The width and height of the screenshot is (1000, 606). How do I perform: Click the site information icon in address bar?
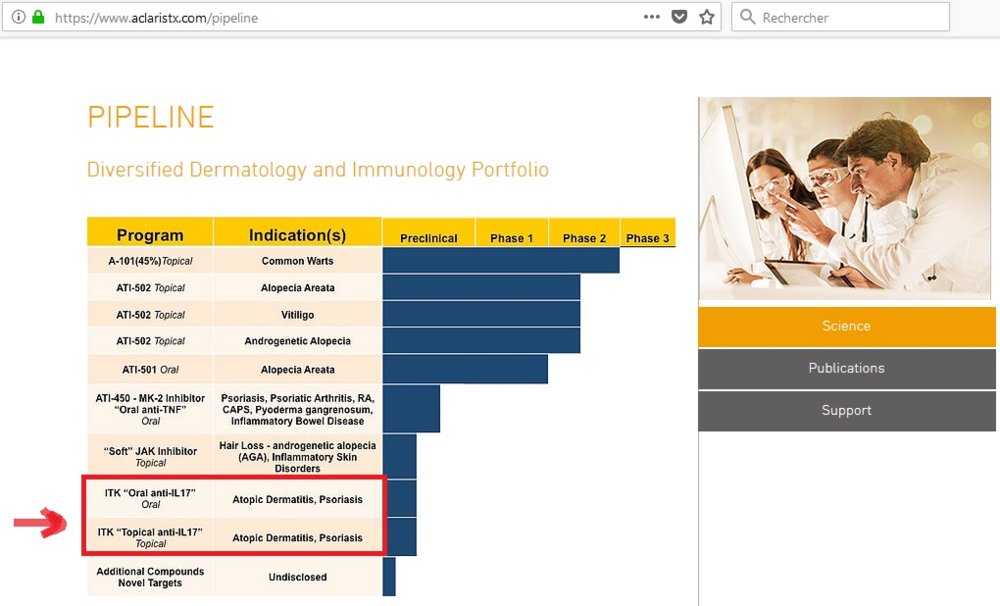point(18,17)
